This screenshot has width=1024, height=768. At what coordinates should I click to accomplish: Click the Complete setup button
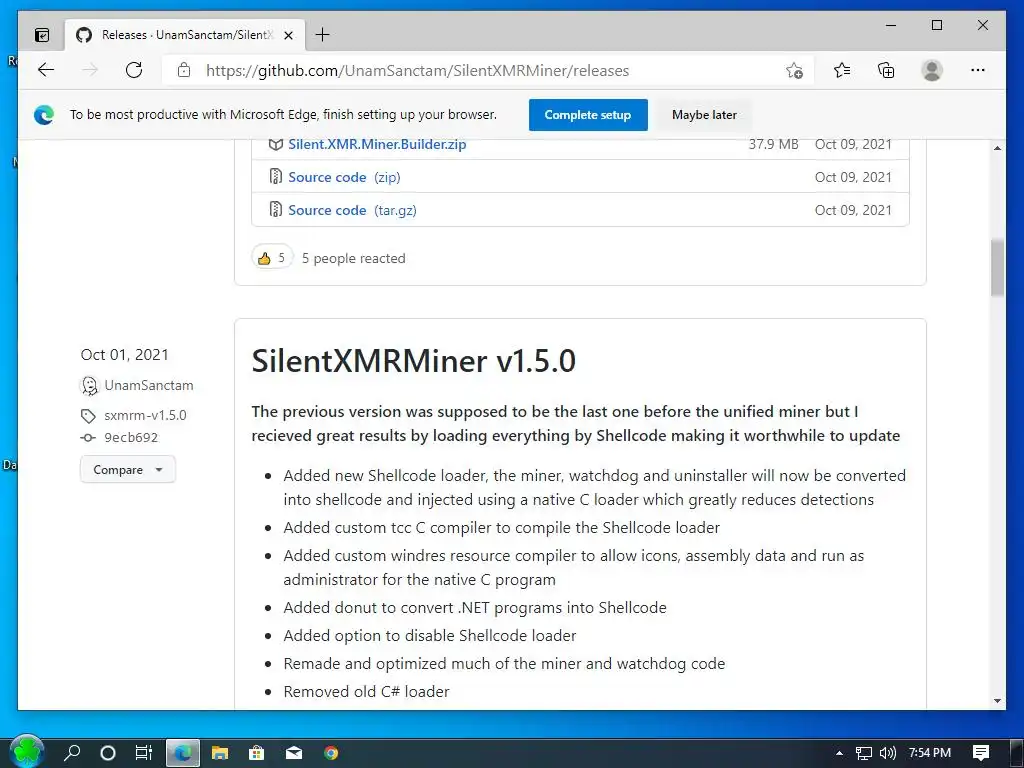coord(588,115)
